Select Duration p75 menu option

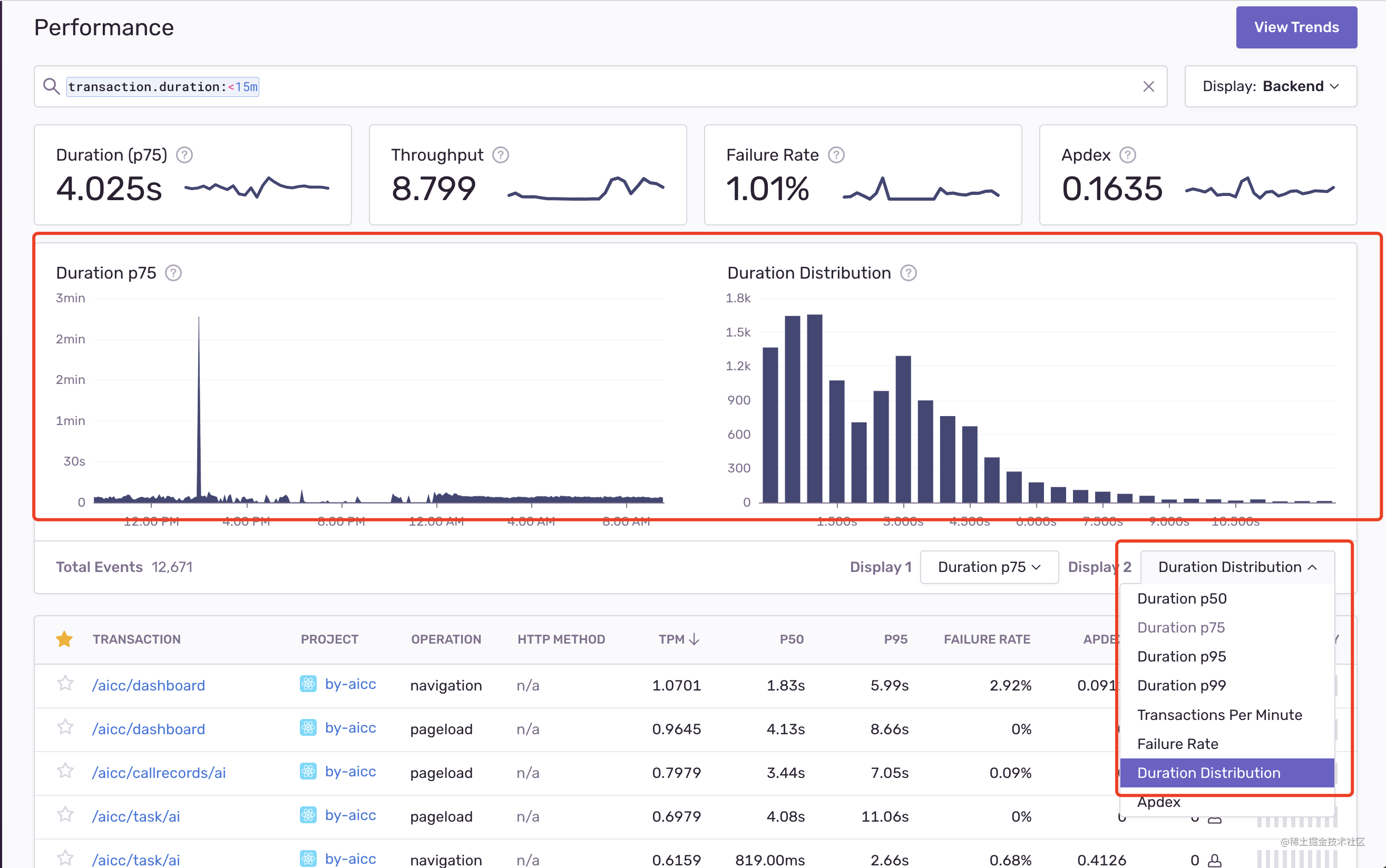[1227, 627]
